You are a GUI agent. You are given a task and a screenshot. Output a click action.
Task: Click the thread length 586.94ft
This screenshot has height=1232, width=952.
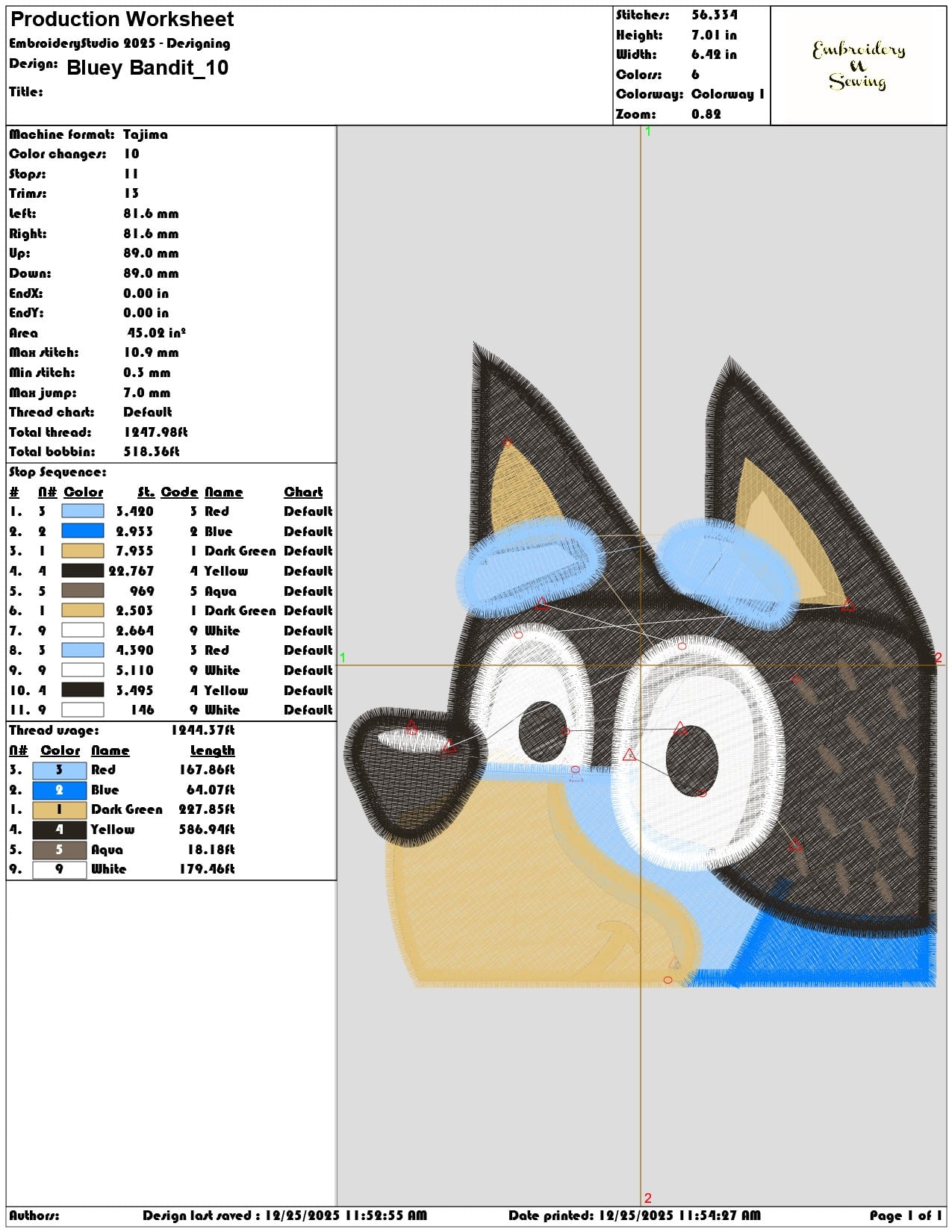click(x=207, y=830)
